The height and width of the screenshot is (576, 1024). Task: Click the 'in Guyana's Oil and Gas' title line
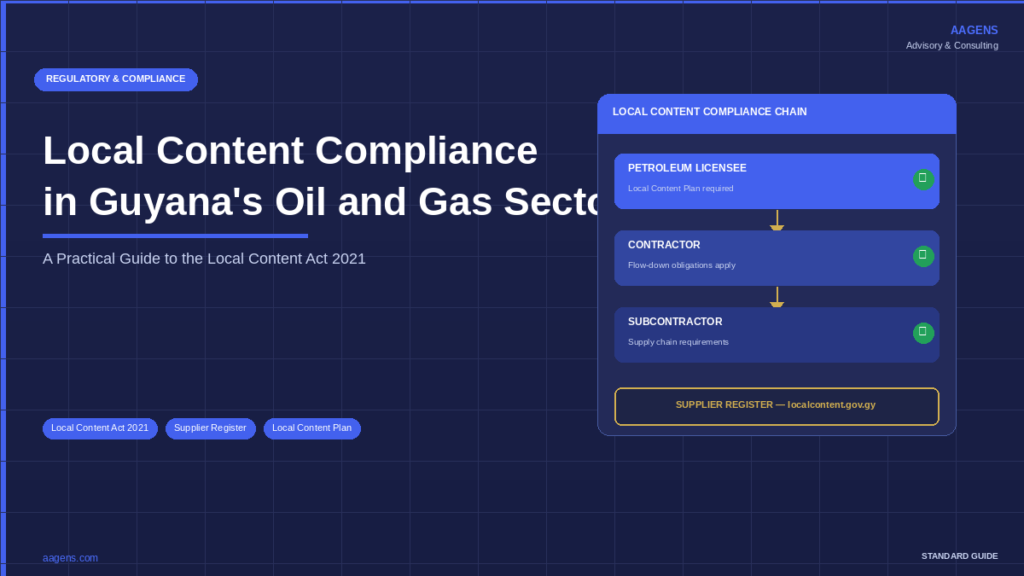tap(320, 202)
